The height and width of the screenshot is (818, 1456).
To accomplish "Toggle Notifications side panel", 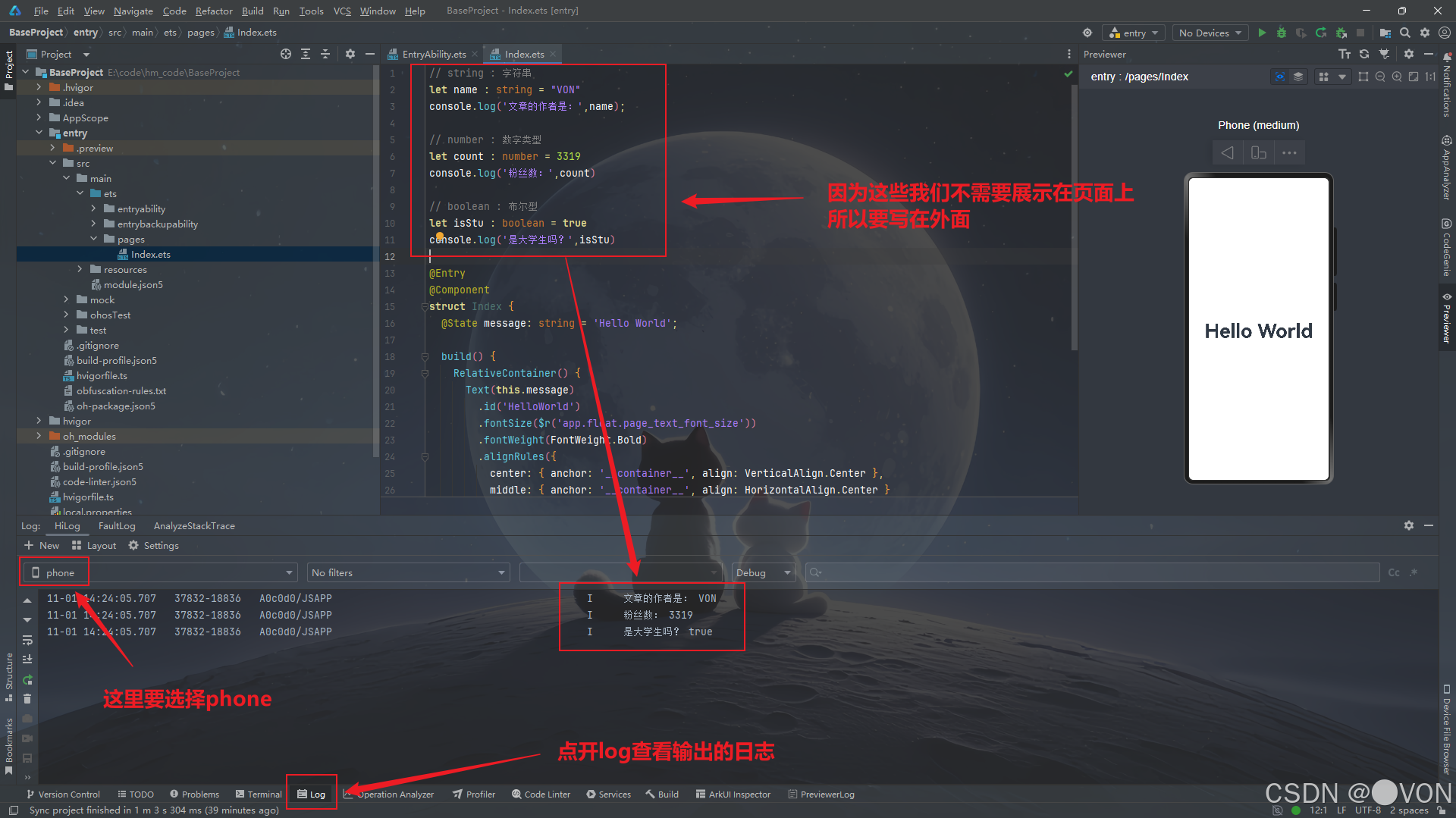I will point(1447,86).
